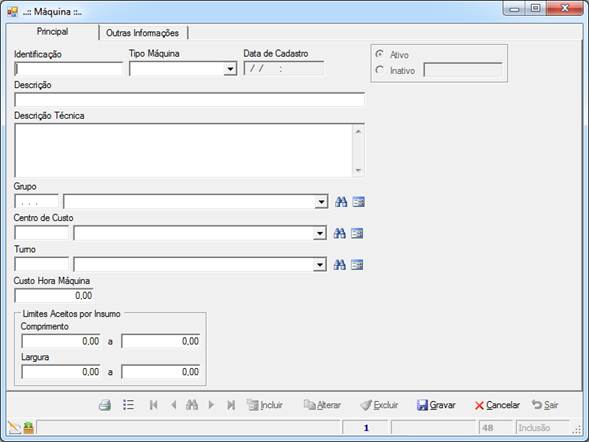Screen dimensions: 589x442
Task: Click scroll up arrow in Descrição Técnica
Action: [358, 131]
